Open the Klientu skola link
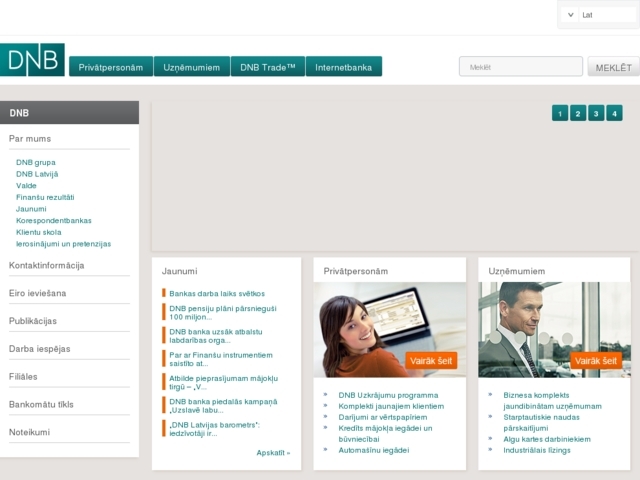The width and height of the screenshot is (640, 480). 39,232
